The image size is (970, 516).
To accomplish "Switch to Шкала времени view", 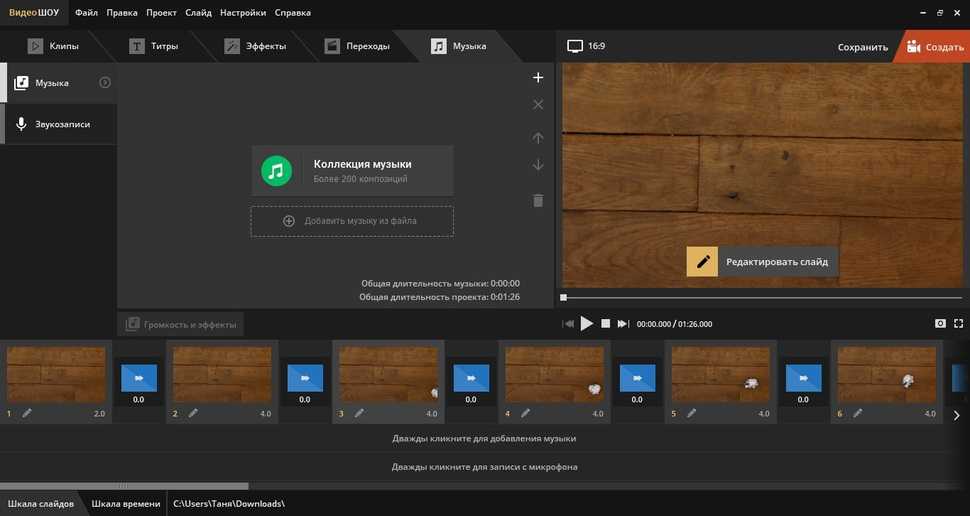I will [126, 504].
